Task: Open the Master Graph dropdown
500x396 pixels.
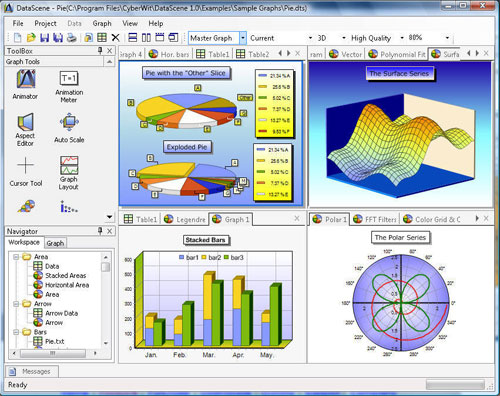Action: (243, 38)
